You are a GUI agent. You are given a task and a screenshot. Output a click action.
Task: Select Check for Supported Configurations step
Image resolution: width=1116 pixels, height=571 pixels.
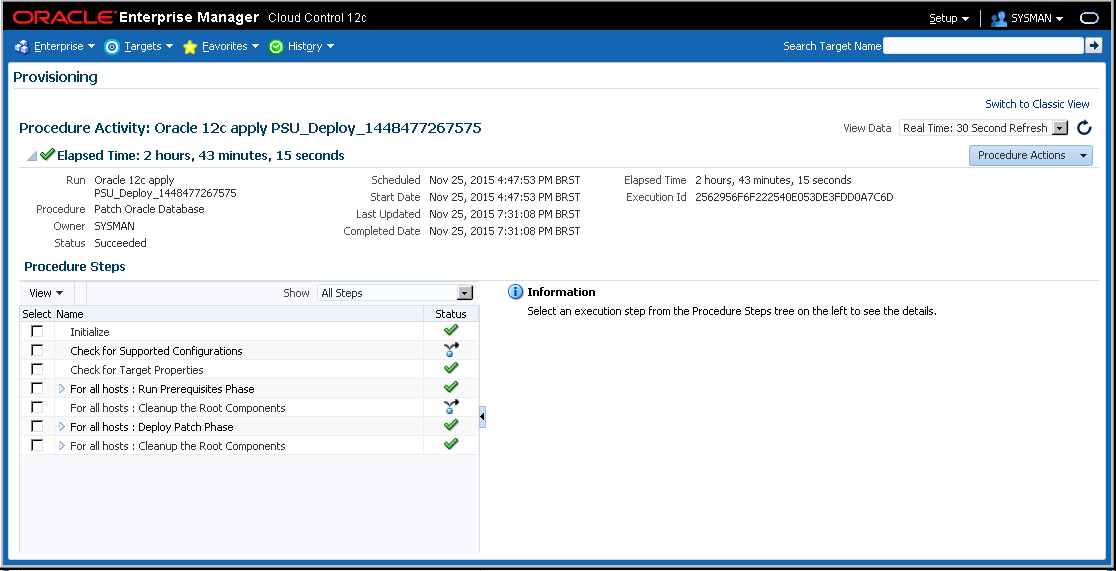156,351
